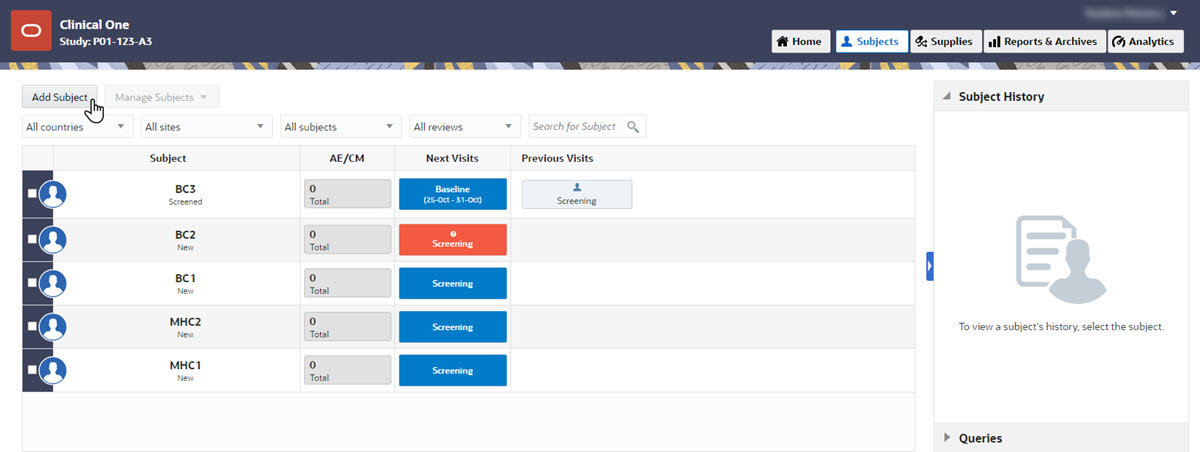Click the Oracle logo icon
This screenshot has height=452, width=1200.
[30, 30]
